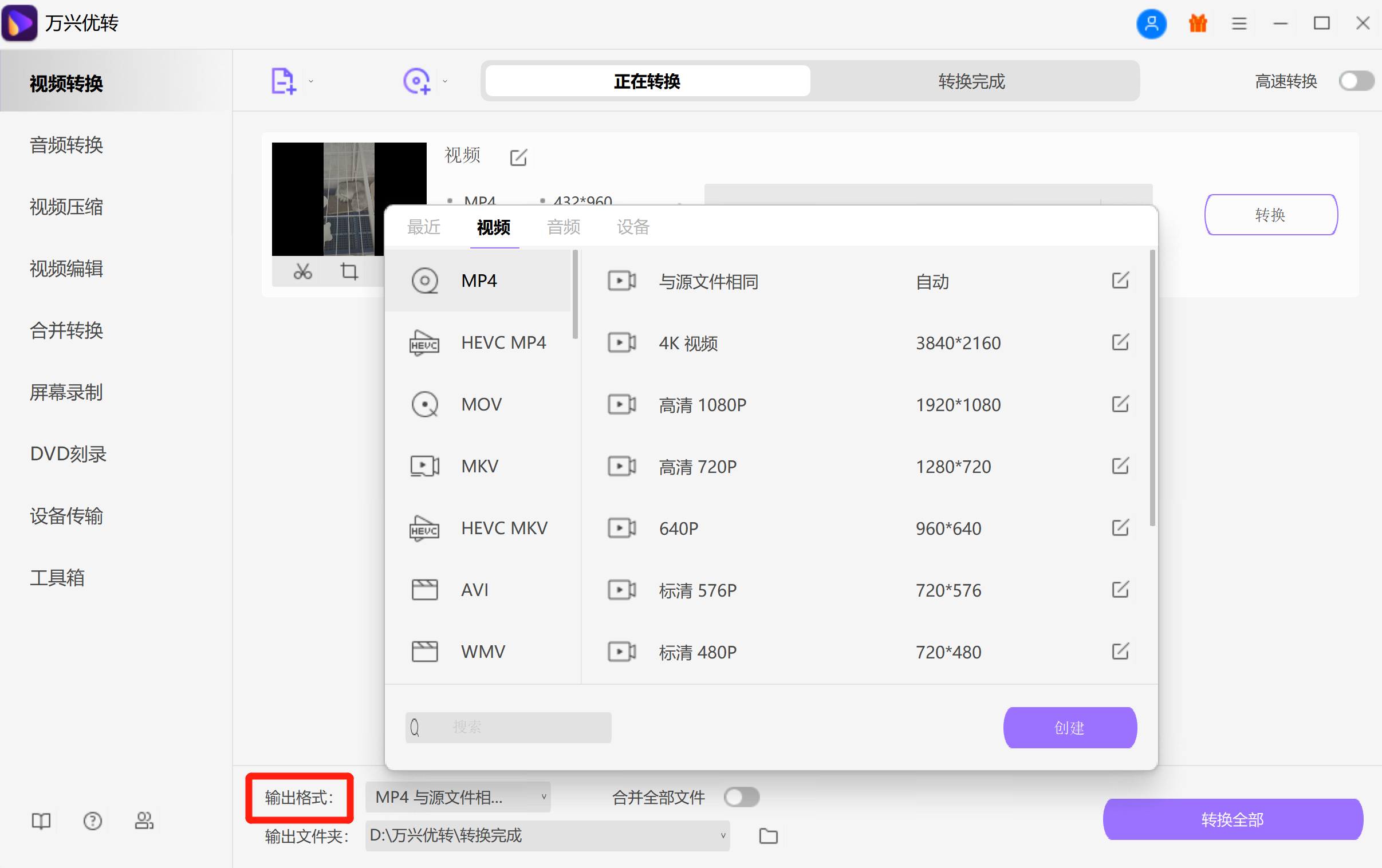Click the folder icon next to the output path
Viewport: 1382px width, 868px height.
click(768, 836)
